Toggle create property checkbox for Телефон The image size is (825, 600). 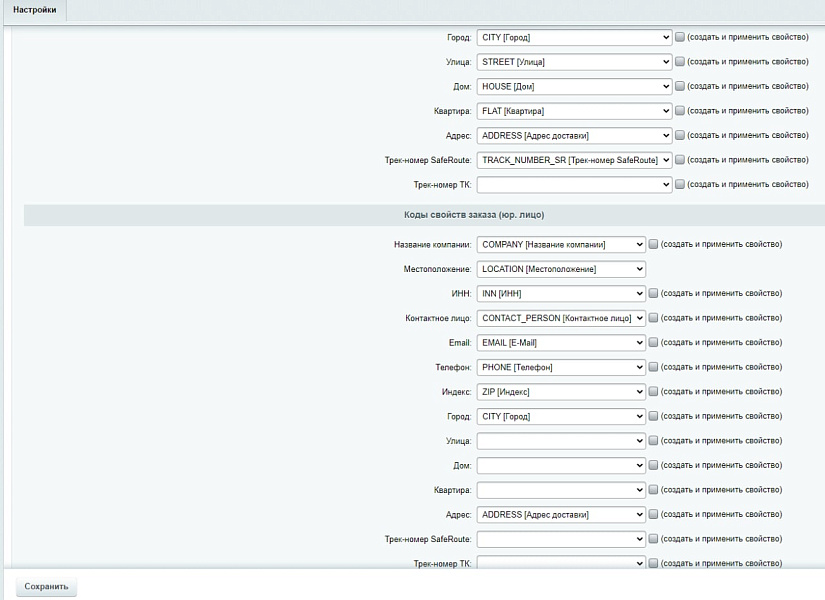click(x=654, y=367)
